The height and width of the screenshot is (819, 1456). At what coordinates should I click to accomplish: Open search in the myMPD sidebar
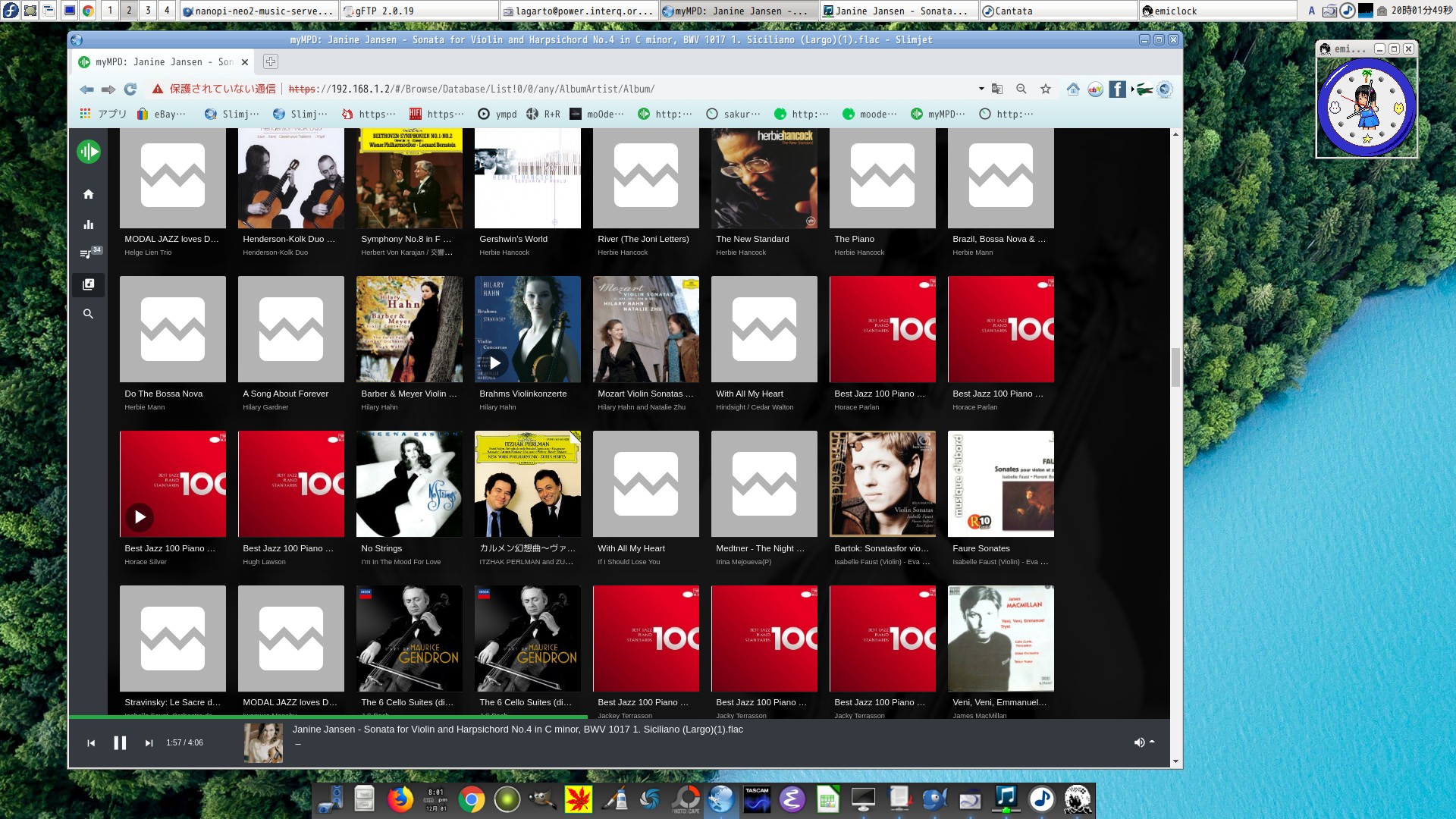tap(88, 314)
